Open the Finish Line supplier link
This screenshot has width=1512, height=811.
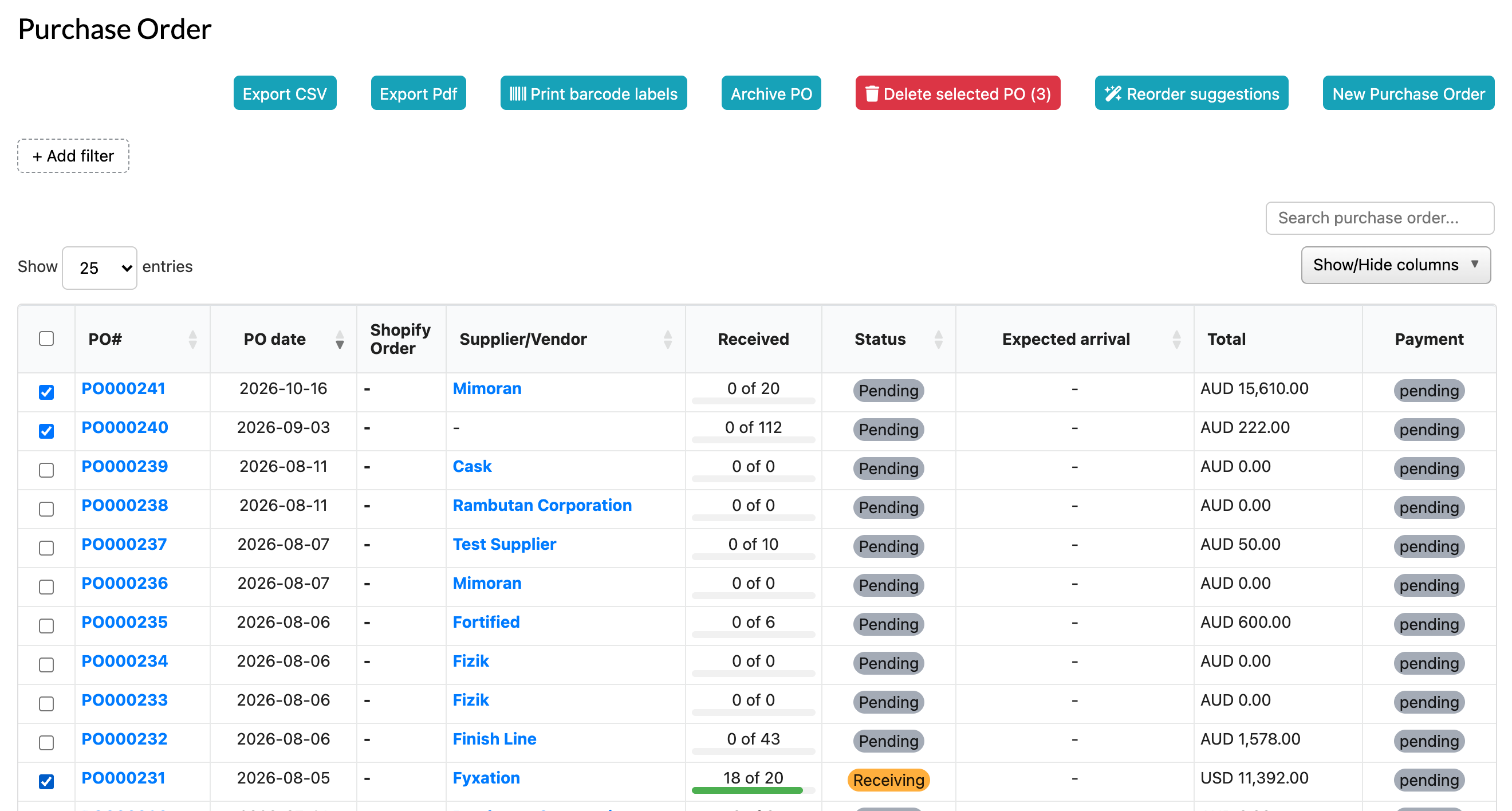pyautogui.click(x=494, y=739)
